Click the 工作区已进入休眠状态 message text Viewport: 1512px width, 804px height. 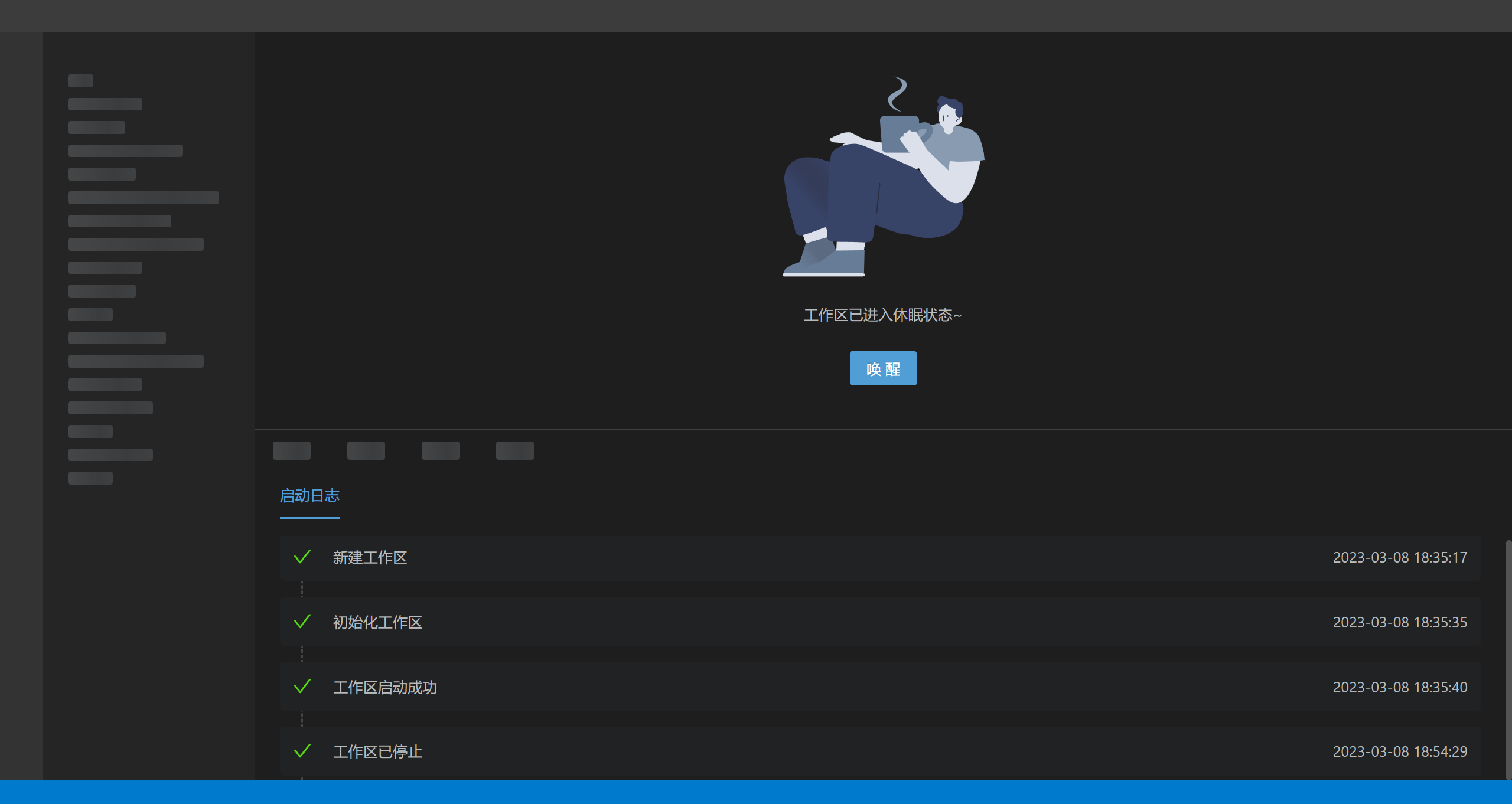click(882, 315)
